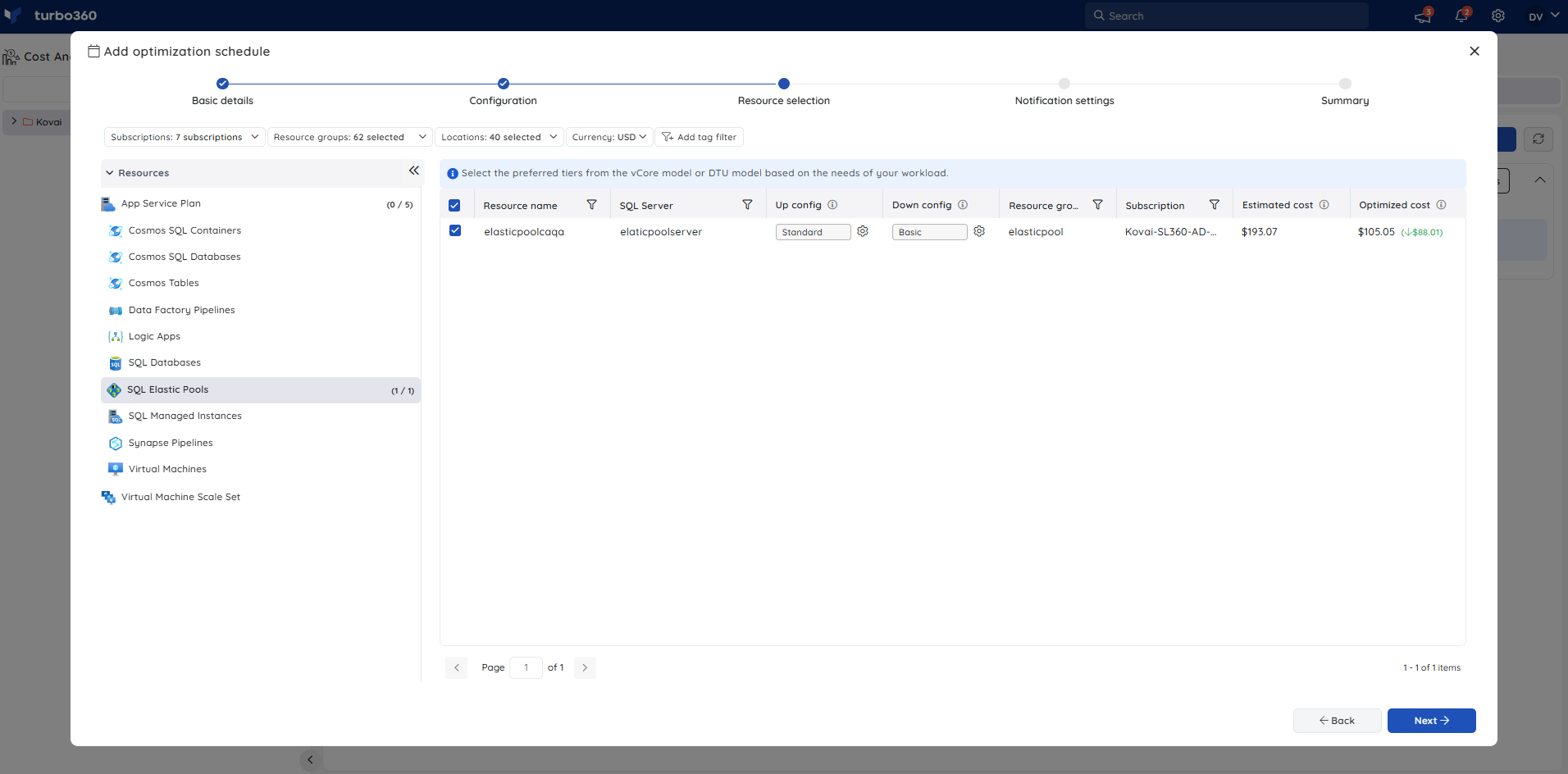Click the elaticpoolserver cell
Viewport: 1568px width, 774px height.
coord(661,232)
